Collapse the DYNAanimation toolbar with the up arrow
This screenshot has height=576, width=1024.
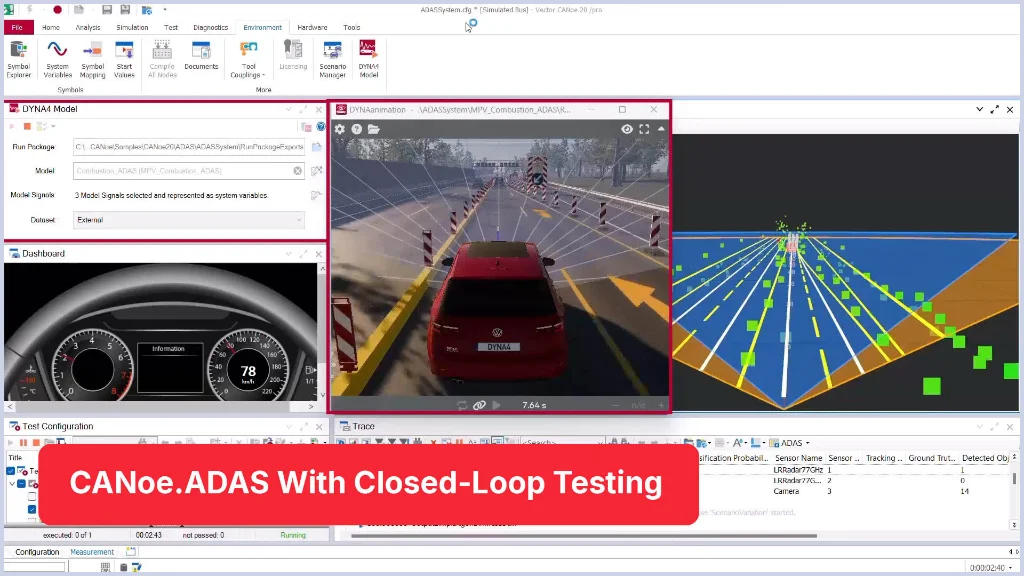tap(662, 129)
